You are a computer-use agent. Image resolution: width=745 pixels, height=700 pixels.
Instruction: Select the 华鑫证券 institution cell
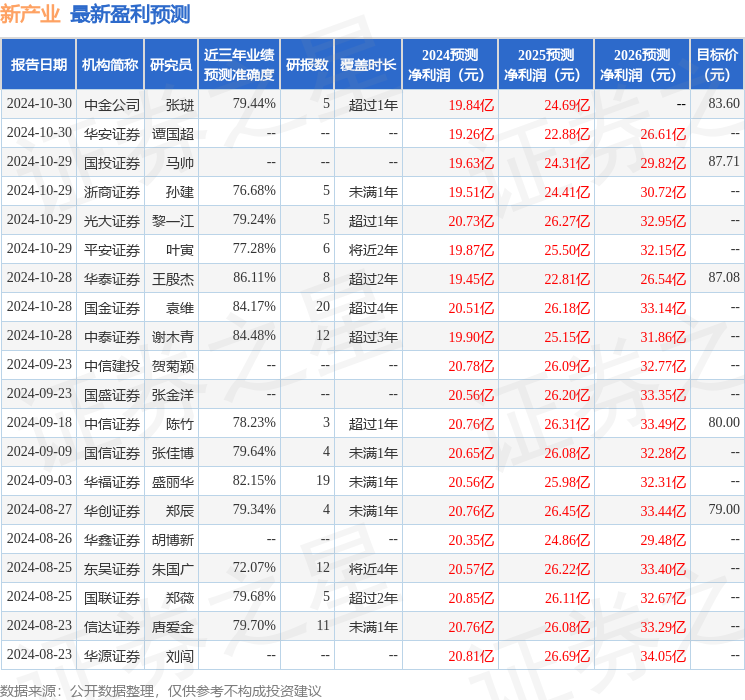pyautogui.click(x=112, y=540)
